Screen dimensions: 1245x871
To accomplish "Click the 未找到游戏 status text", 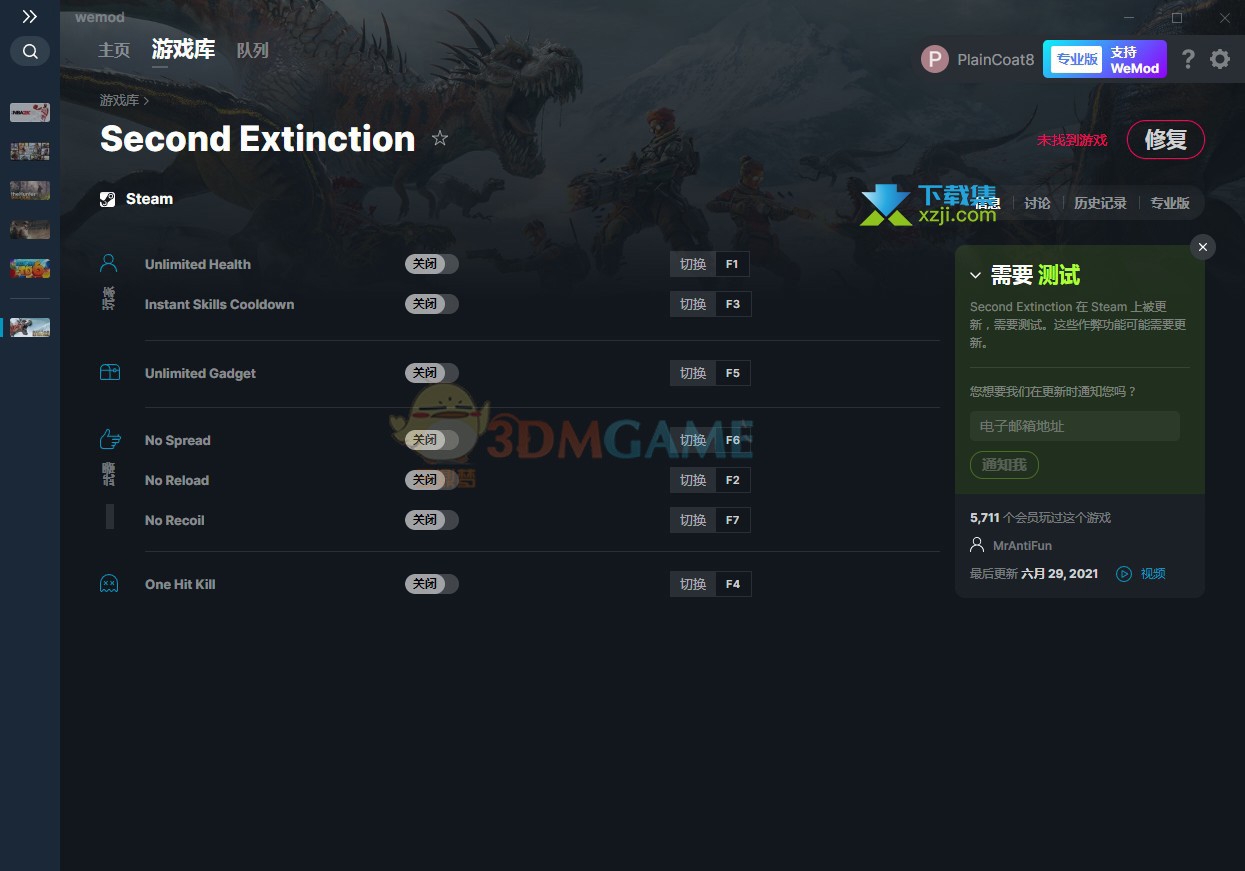I will point(1072,140).
